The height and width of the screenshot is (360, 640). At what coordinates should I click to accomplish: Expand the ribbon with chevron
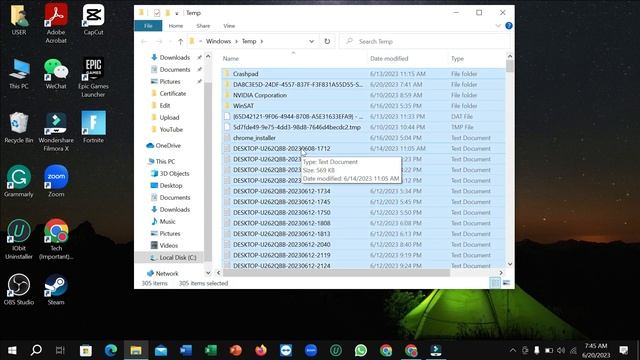tap(498, 26)
